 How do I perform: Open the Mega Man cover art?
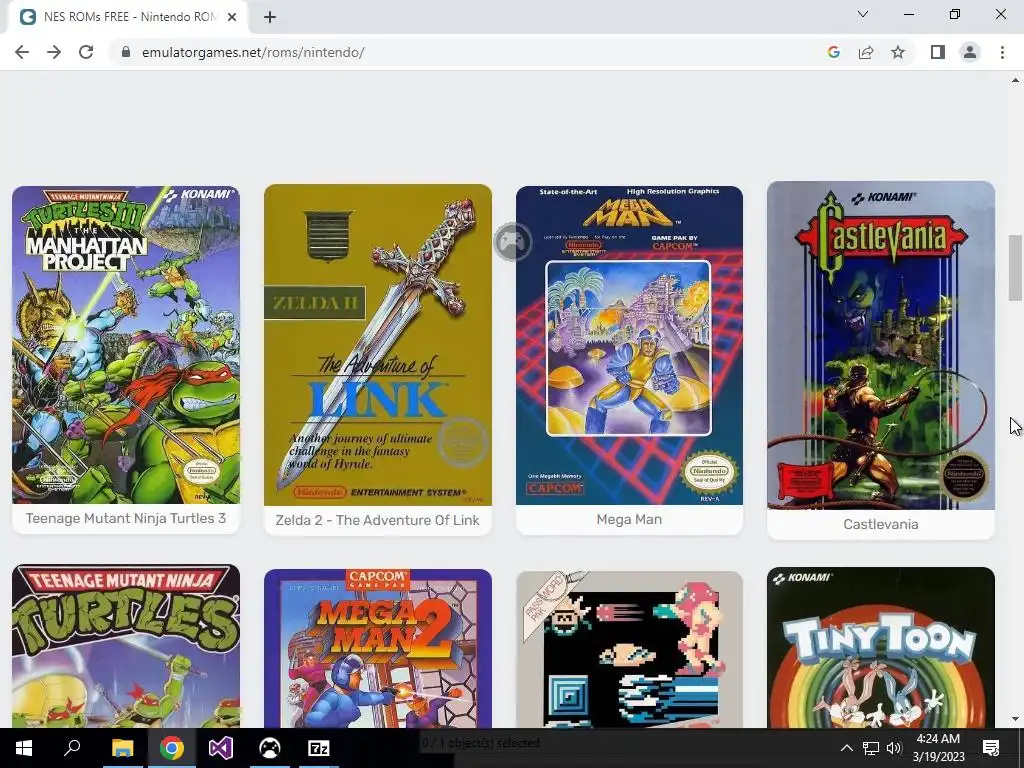630,345
